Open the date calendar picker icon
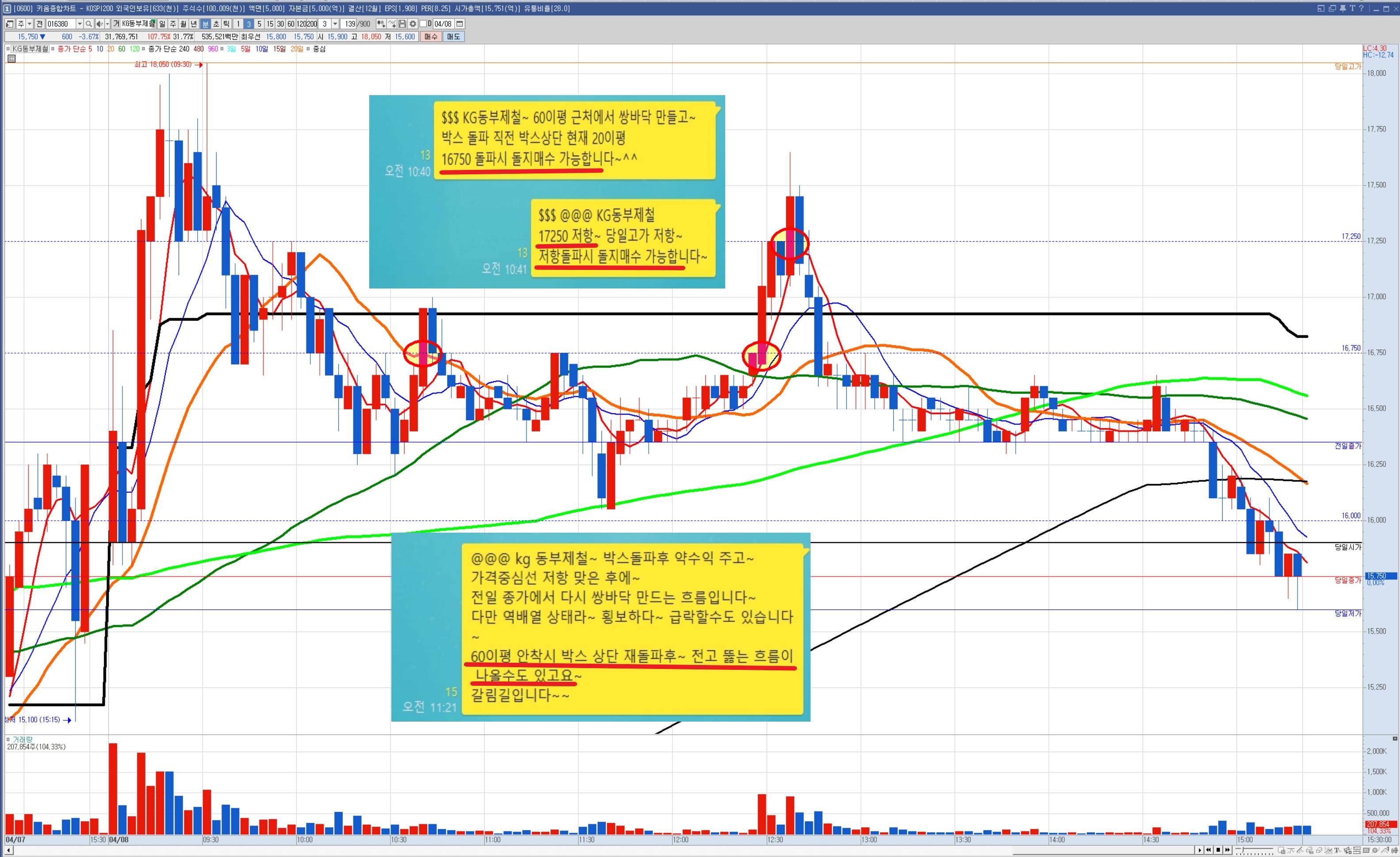The height and width of the screenshot is (857, 1400). pos(459,24)
